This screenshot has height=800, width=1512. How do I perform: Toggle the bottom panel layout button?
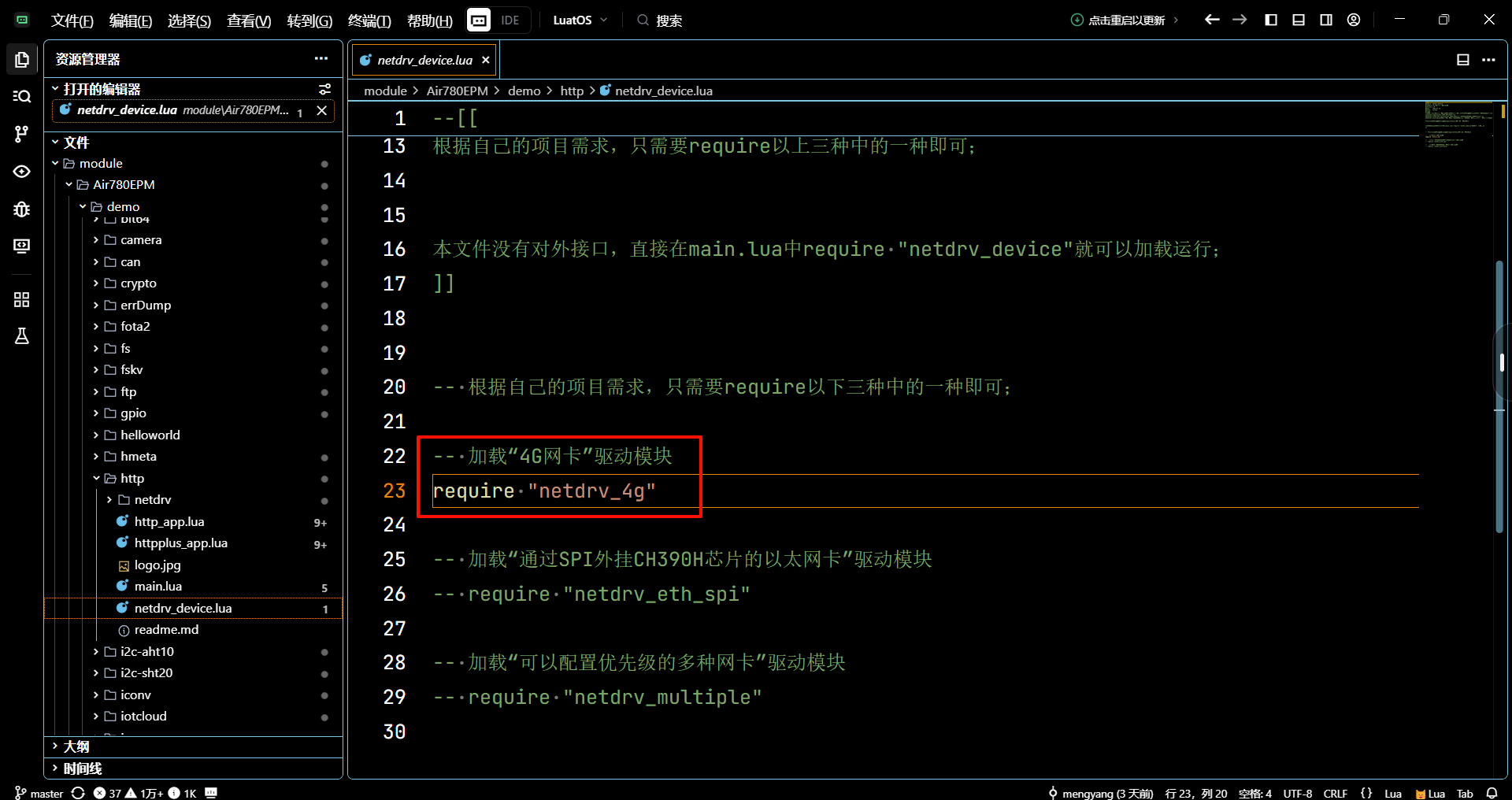click(1299, 20)
